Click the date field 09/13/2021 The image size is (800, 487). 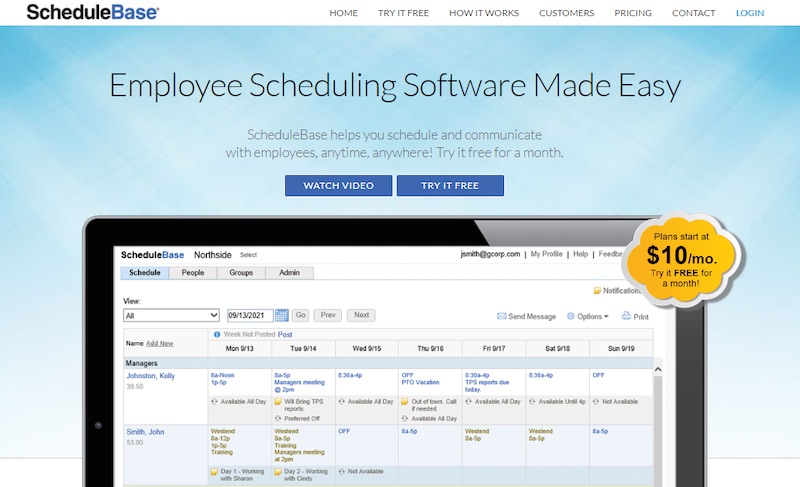tap(250, 316)
